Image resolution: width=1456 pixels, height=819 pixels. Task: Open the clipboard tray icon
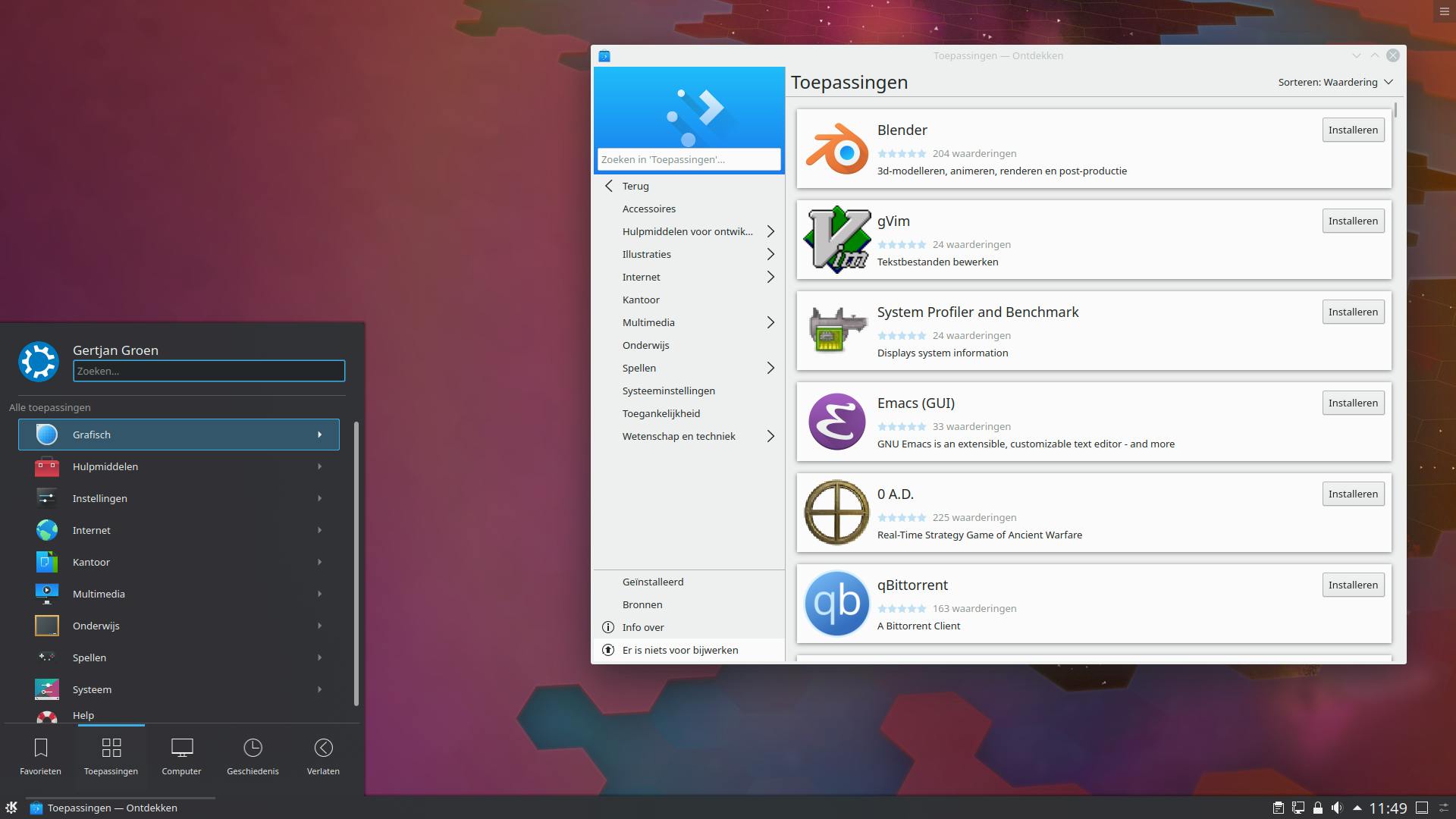click(1278, 808)
